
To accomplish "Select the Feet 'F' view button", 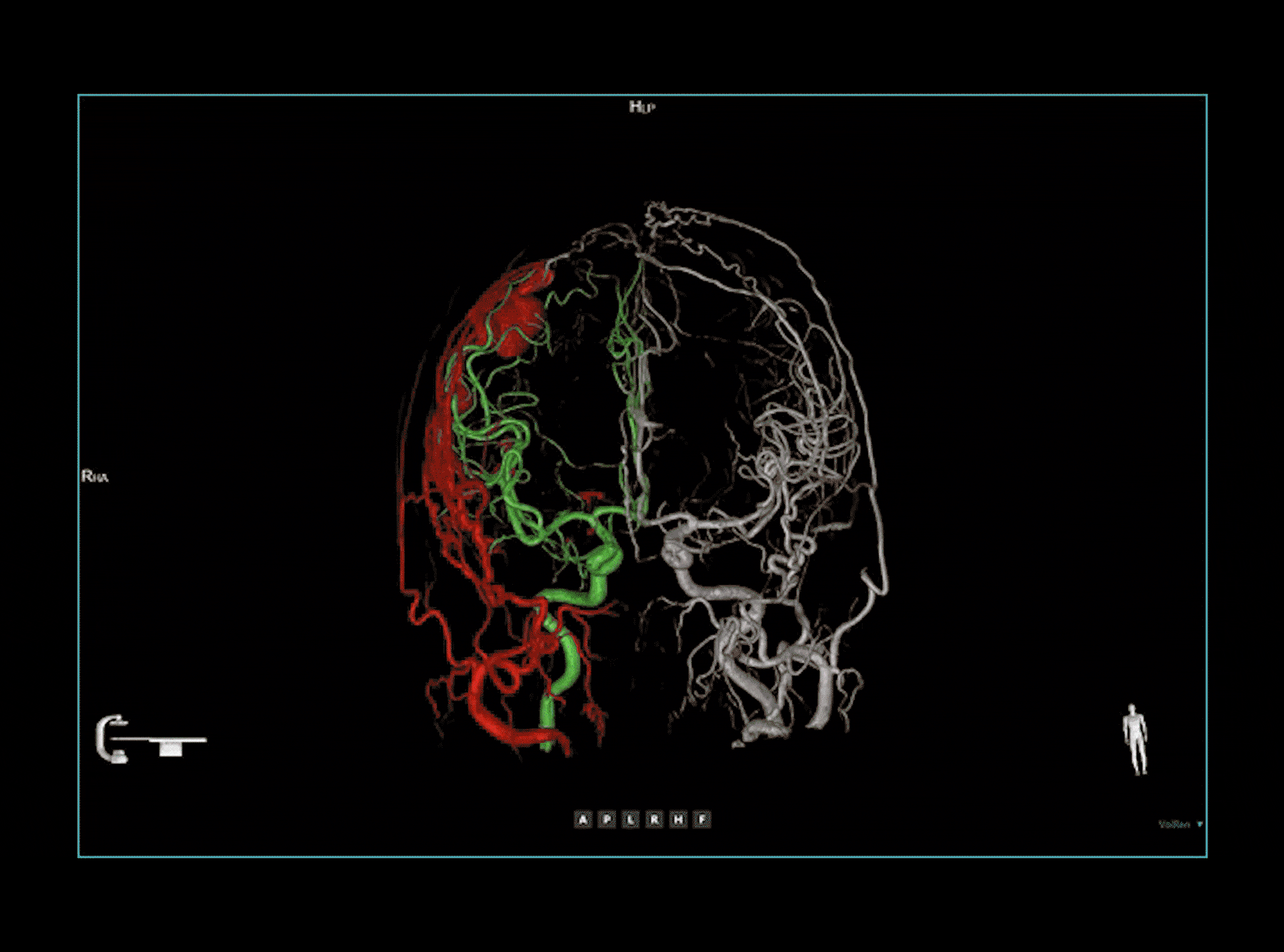I will pos(703,819).
